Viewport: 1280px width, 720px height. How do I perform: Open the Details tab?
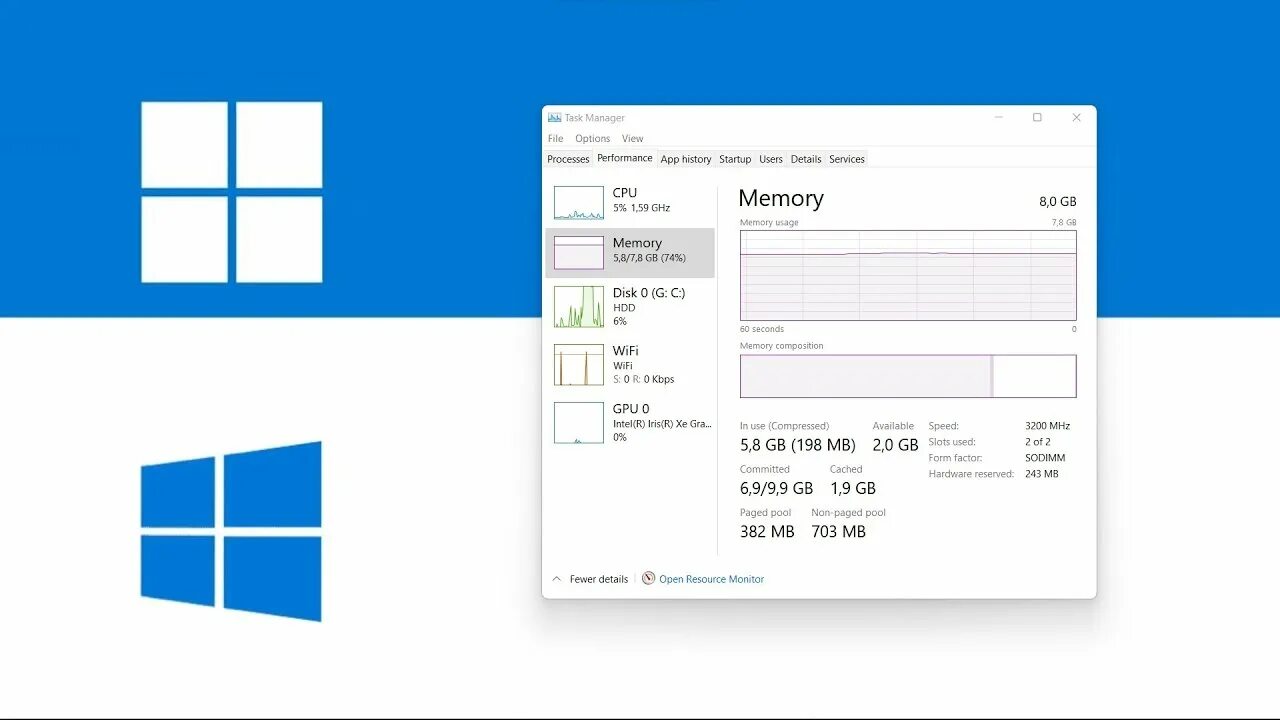[x=806, y=159]
